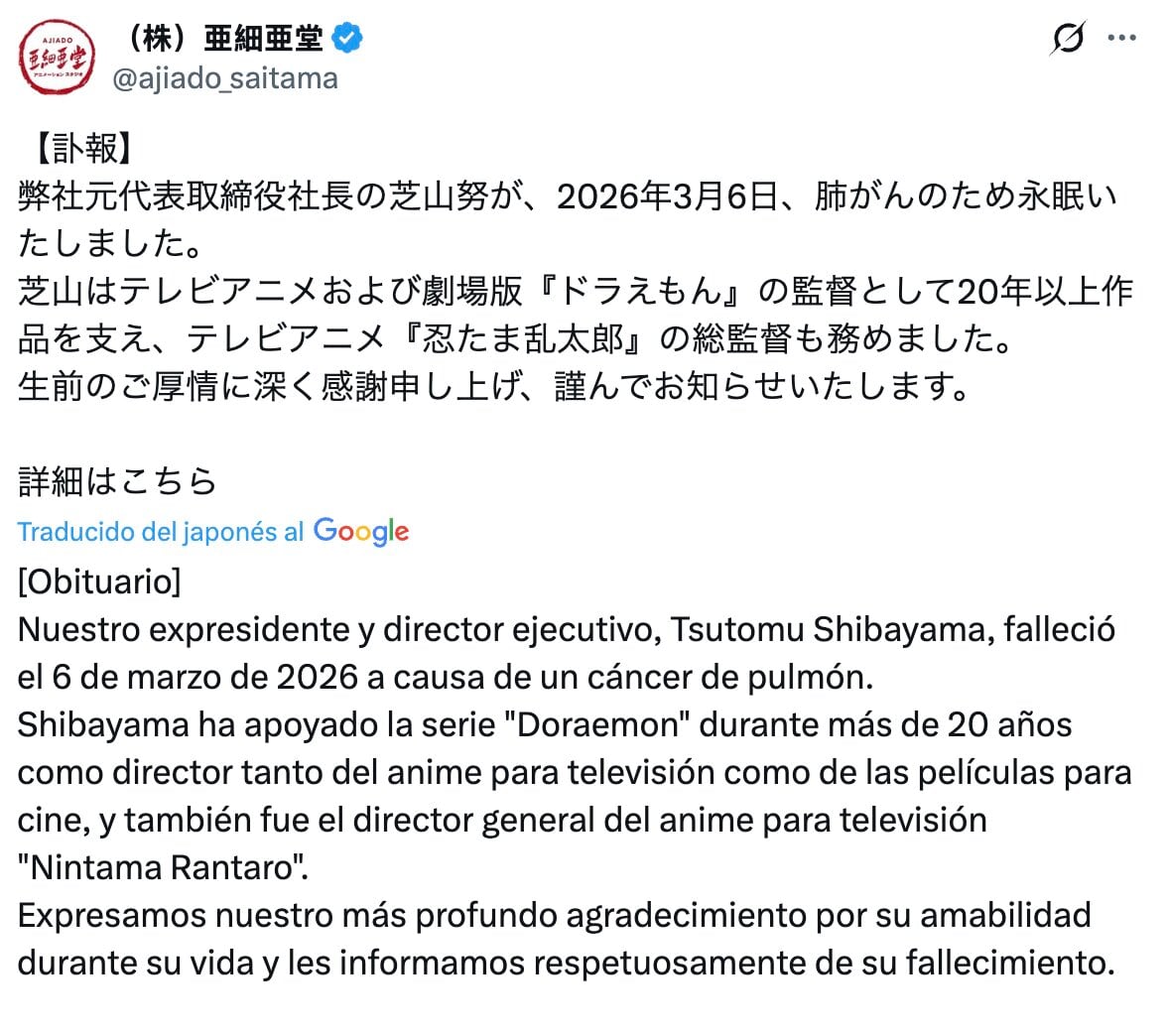This screenshot has width=1169, height=1036.
Task: Open the profile via the red stamp avatar
Action: pyautogui.click(x=57, y=55)
